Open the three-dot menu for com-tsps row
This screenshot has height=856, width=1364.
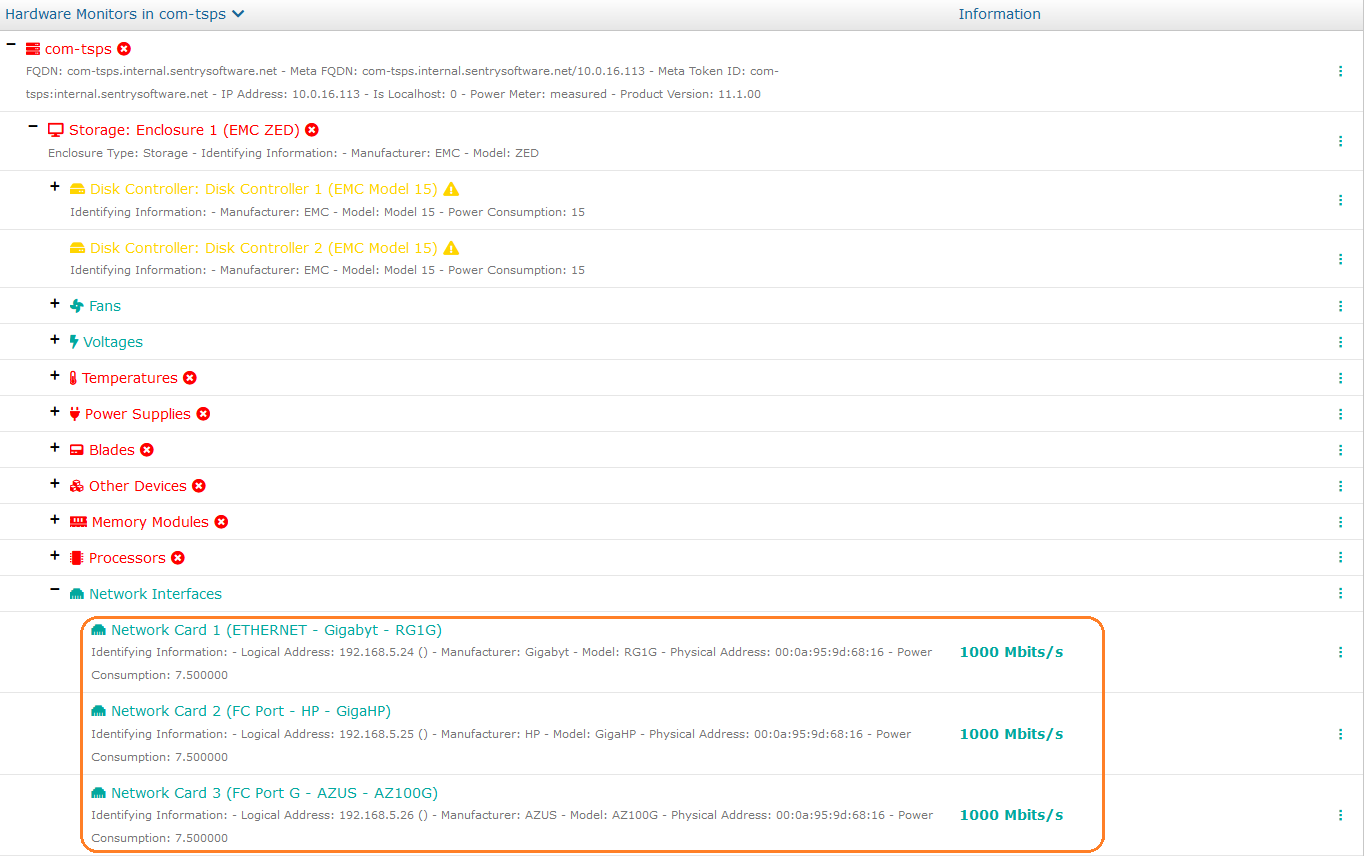pos(1340,71)
